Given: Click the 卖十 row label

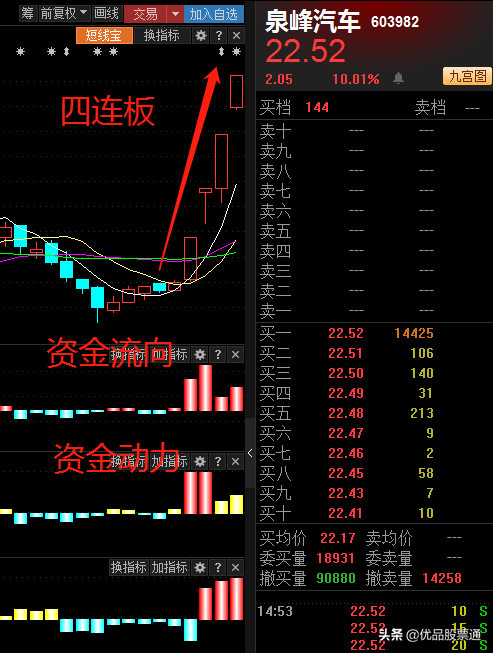Looking at the screenshot, I should click(x=275, y=131).
